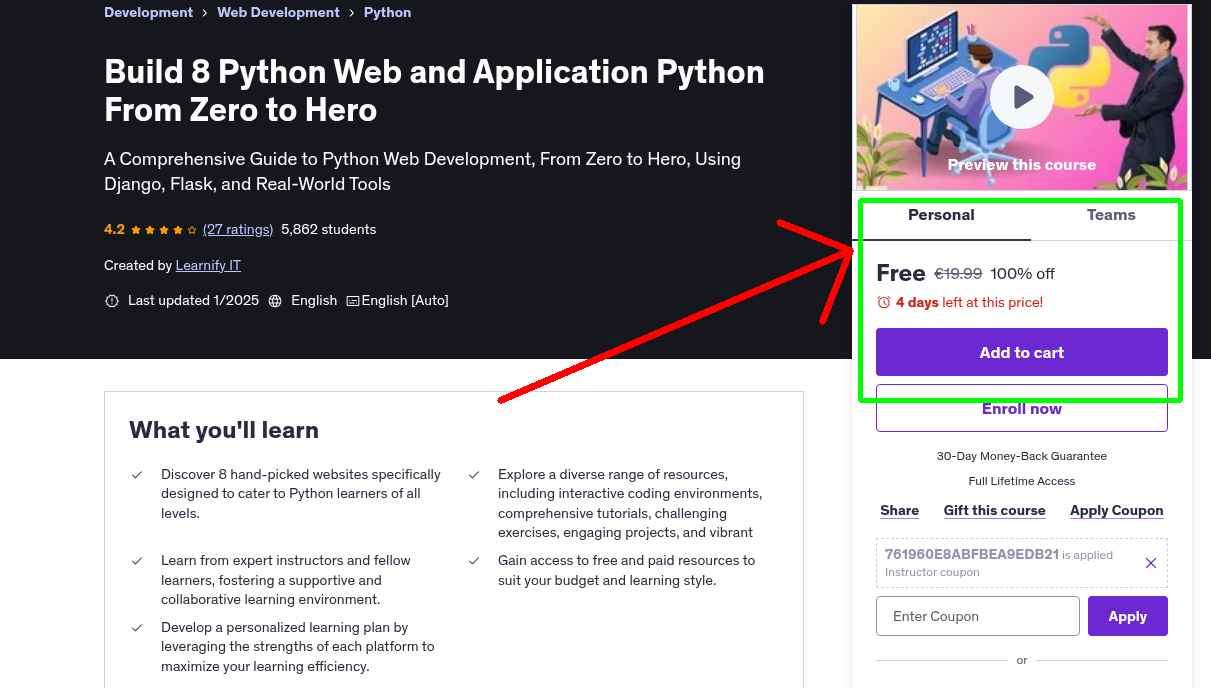Click Gift this course
1211x688 pixels.
(994, 511)
